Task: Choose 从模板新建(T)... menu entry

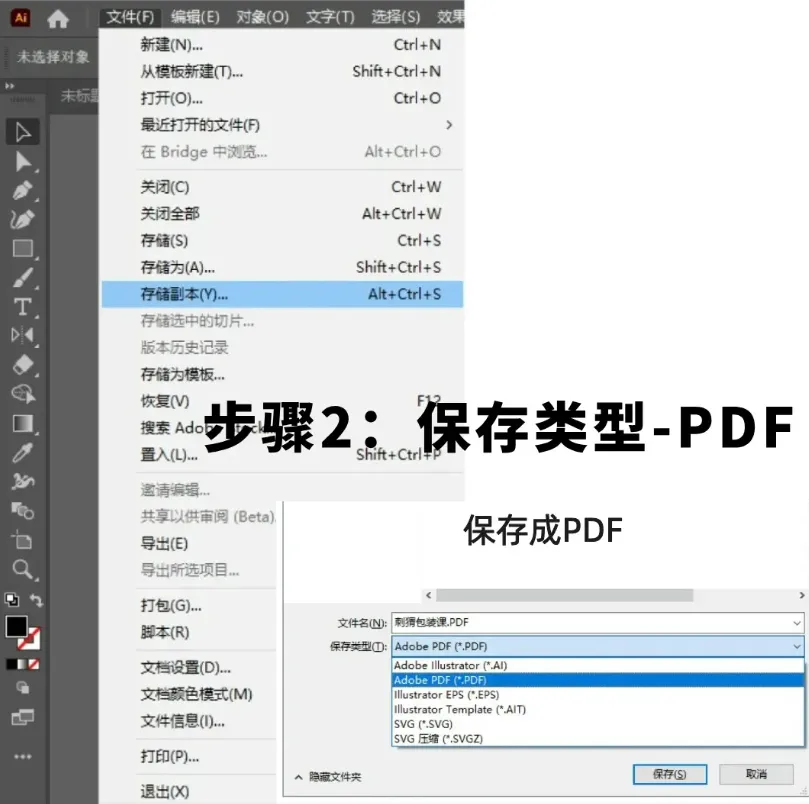Action: pos(282,71)
